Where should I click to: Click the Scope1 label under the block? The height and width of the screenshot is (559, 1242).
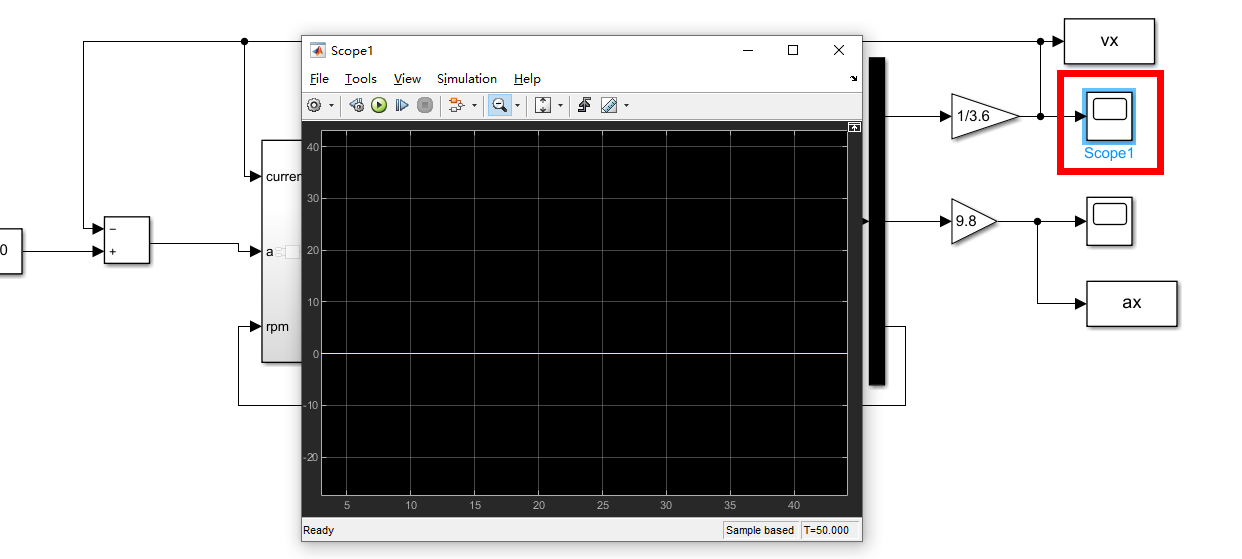pos(1109,154)
